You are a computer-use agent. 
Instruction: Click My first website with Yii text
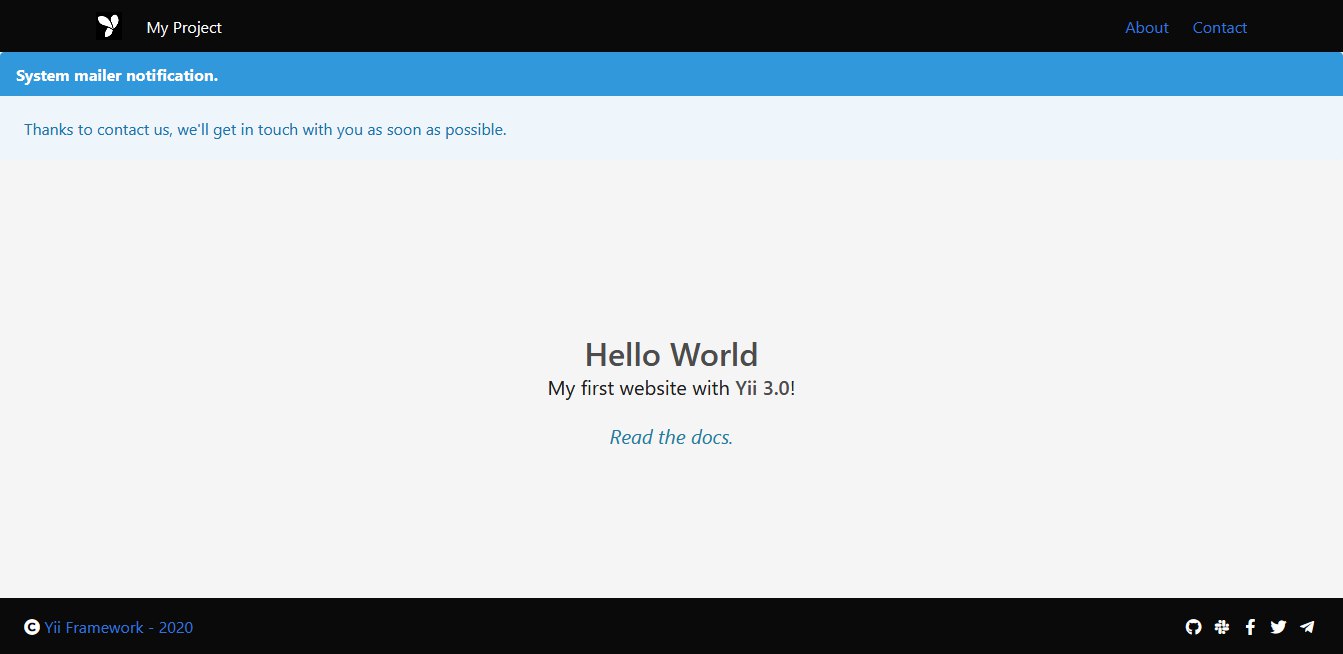(x=671, y=388)
